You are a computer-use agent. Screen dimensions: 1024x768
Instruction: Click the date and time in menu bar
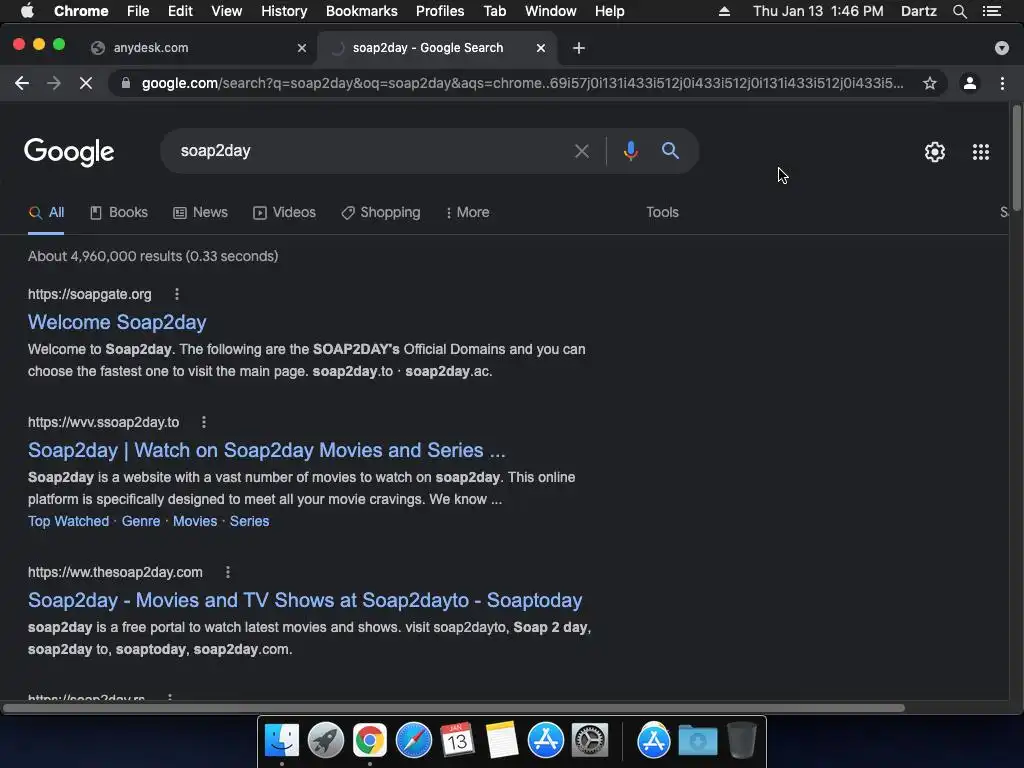tap(818, 11)
